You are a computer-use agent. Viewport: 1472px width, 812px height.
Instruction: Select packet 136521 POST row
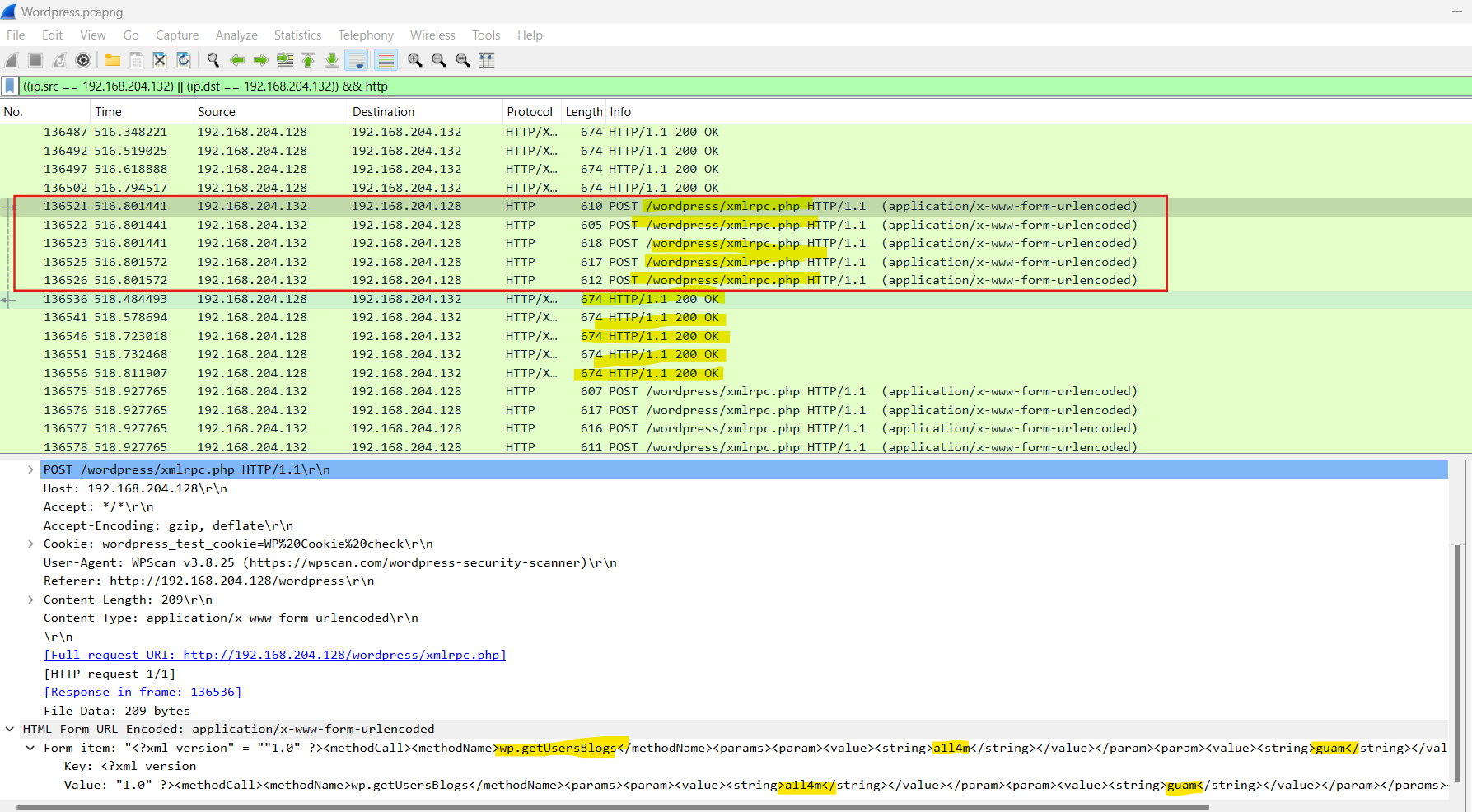pyautogui.click(x=736, y=206)
